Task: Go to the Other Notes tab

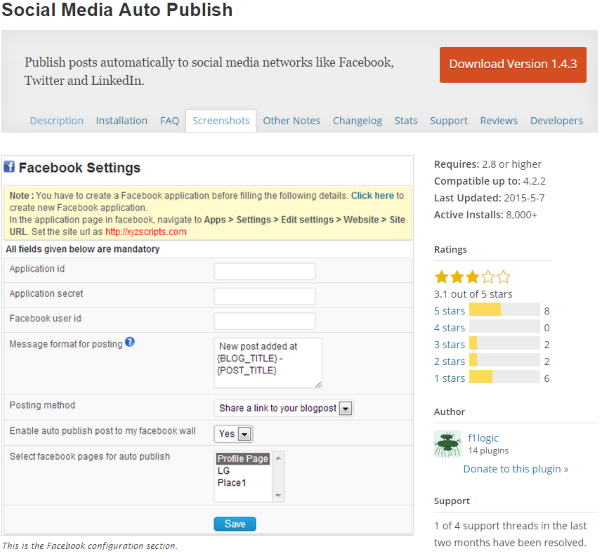Action: 291,121
